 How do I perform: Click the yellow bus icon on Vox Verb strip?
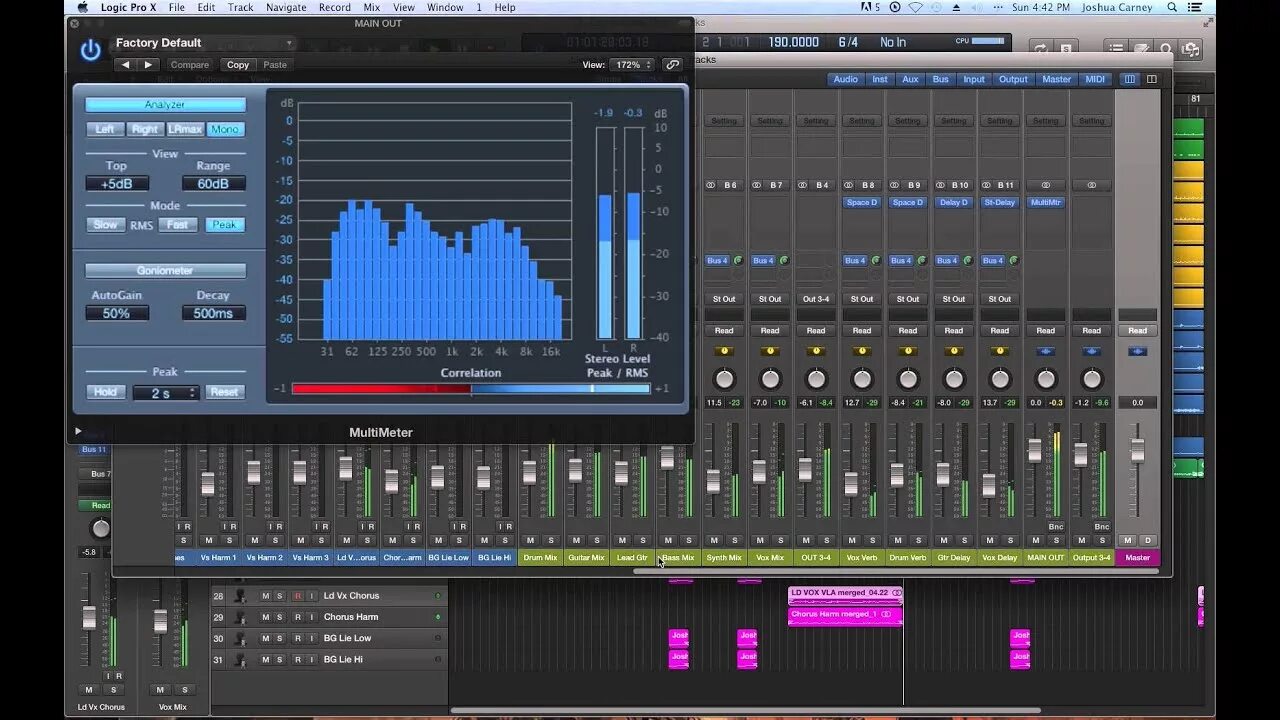click(862, 351)
